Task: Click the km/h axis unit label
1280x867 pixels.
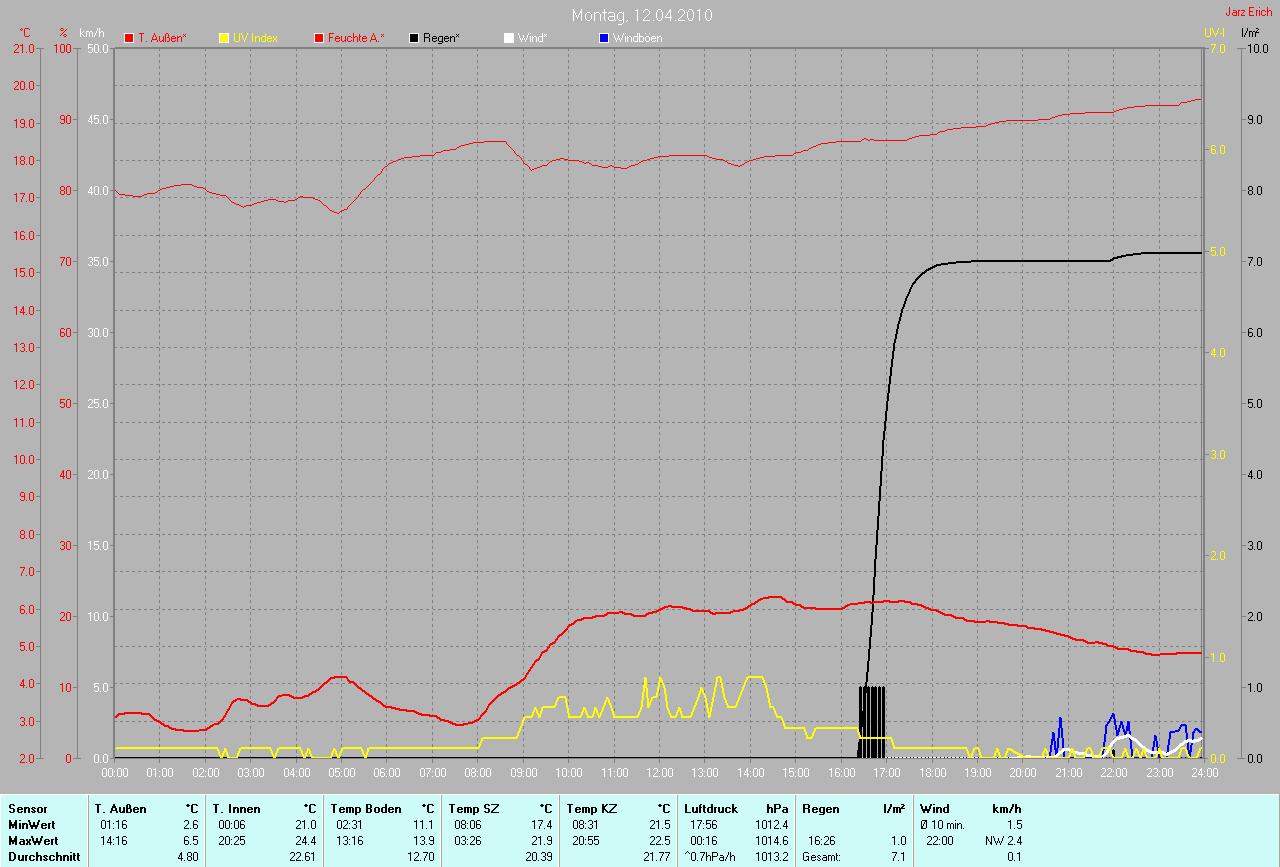Action: coord(95,33)
